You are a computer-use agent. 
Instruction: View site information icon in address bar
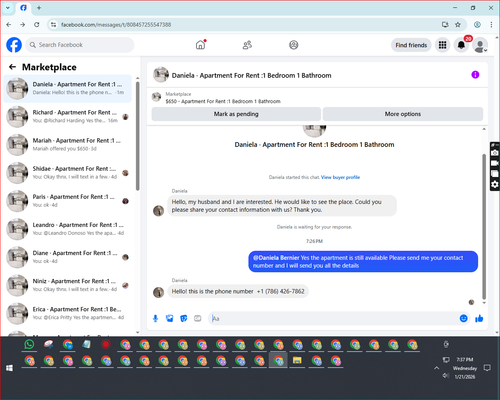point(53,24)
